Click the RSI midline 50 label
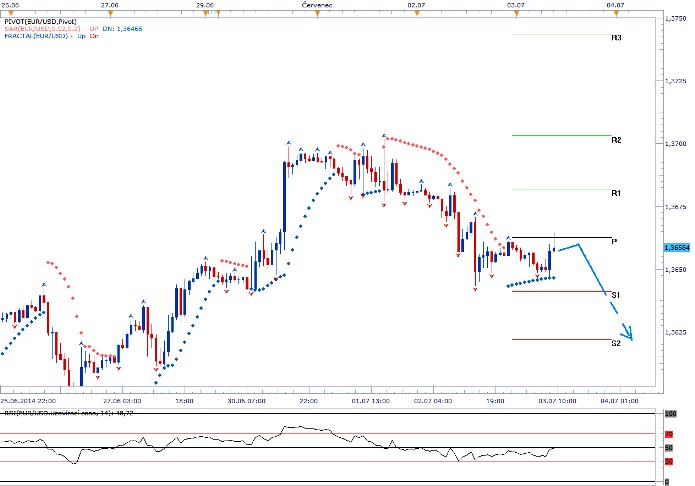 669,448
